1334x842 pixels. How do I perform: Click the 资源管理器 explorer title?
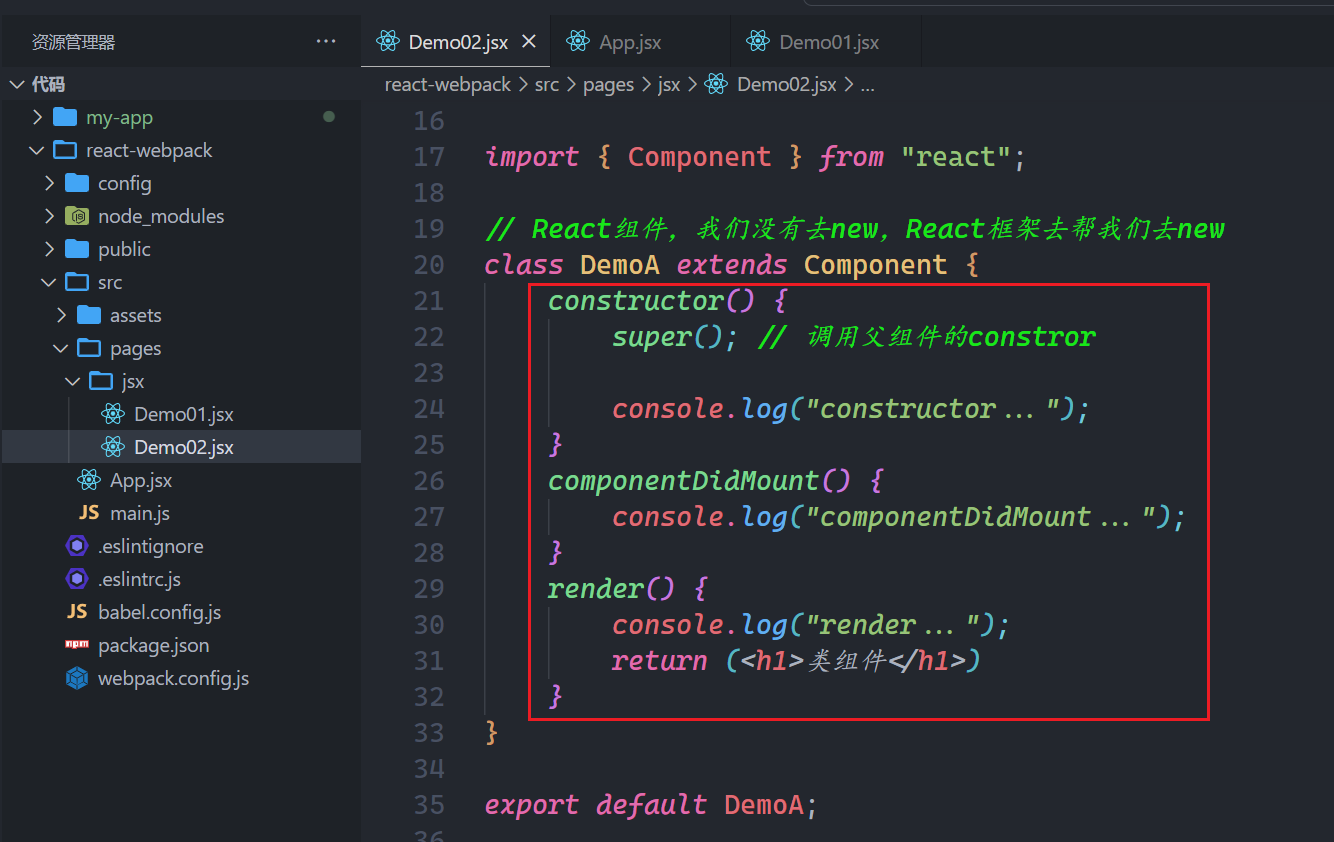coord(74,42)
